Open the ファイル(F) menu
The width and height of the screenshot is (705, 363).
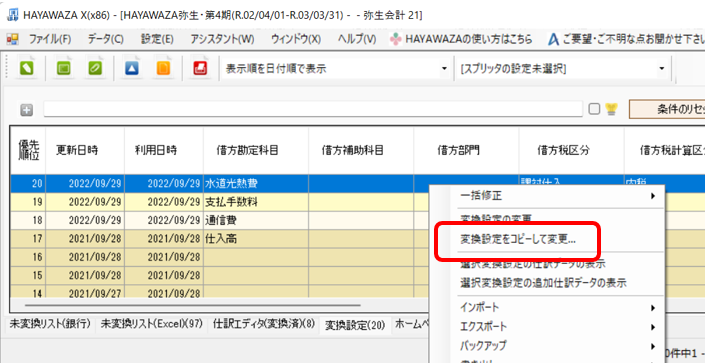(x=50, y=40)
